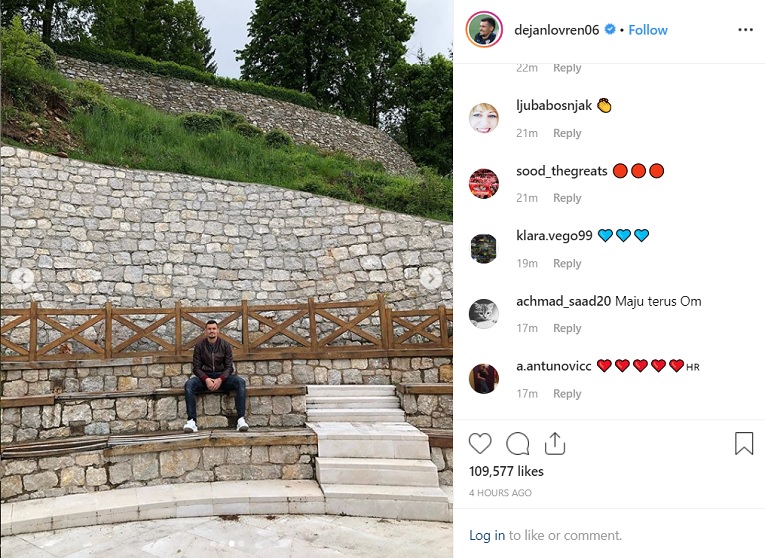The height and width of the screenshot is (558, 765).
Task: Reply to sood_thegreats' comment
Action: click(567, 198)
